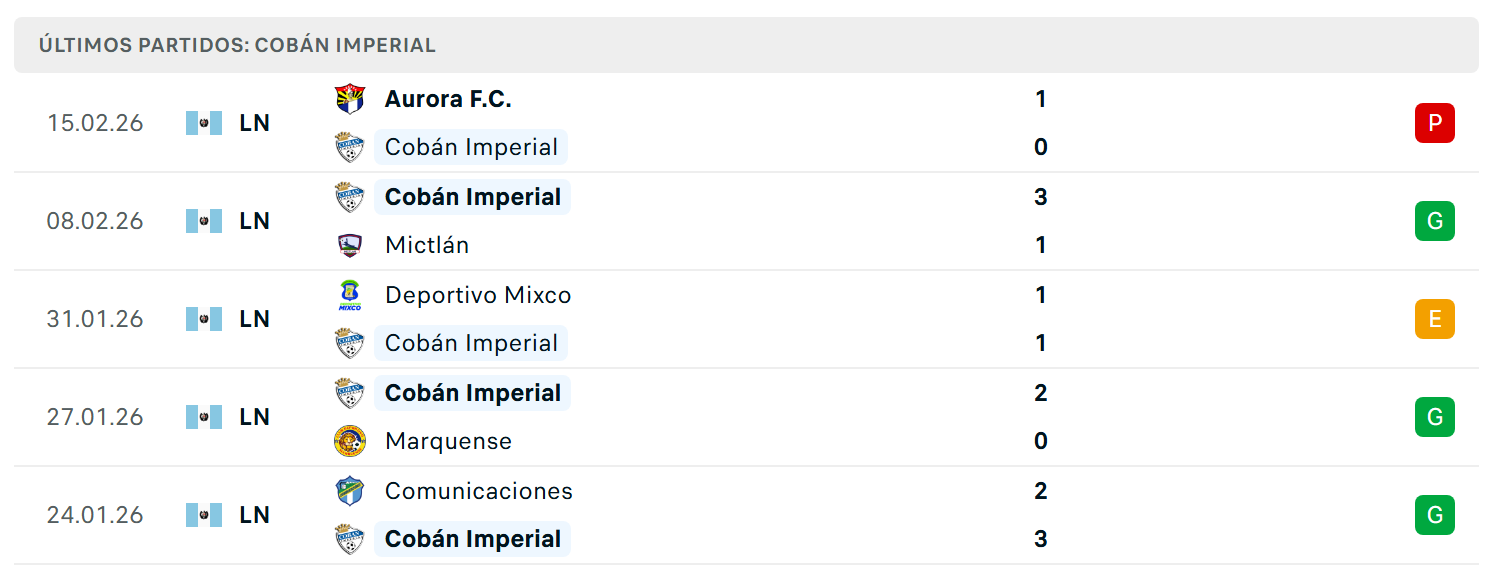Open the Comunicaciones team link
The height and width of the screenshot is (584, 1498).
point(479,491)
